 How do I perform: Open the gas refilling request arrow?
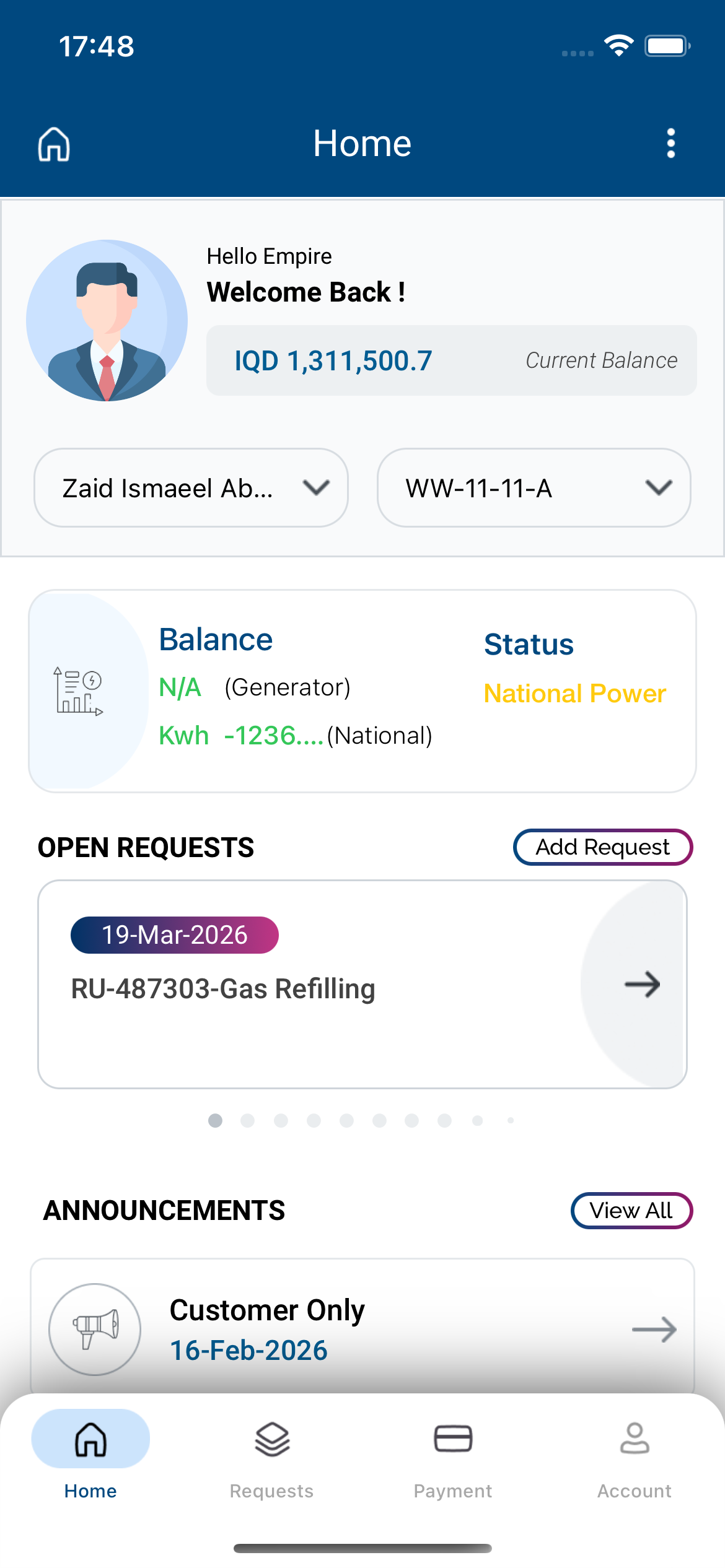click(642, 984)
